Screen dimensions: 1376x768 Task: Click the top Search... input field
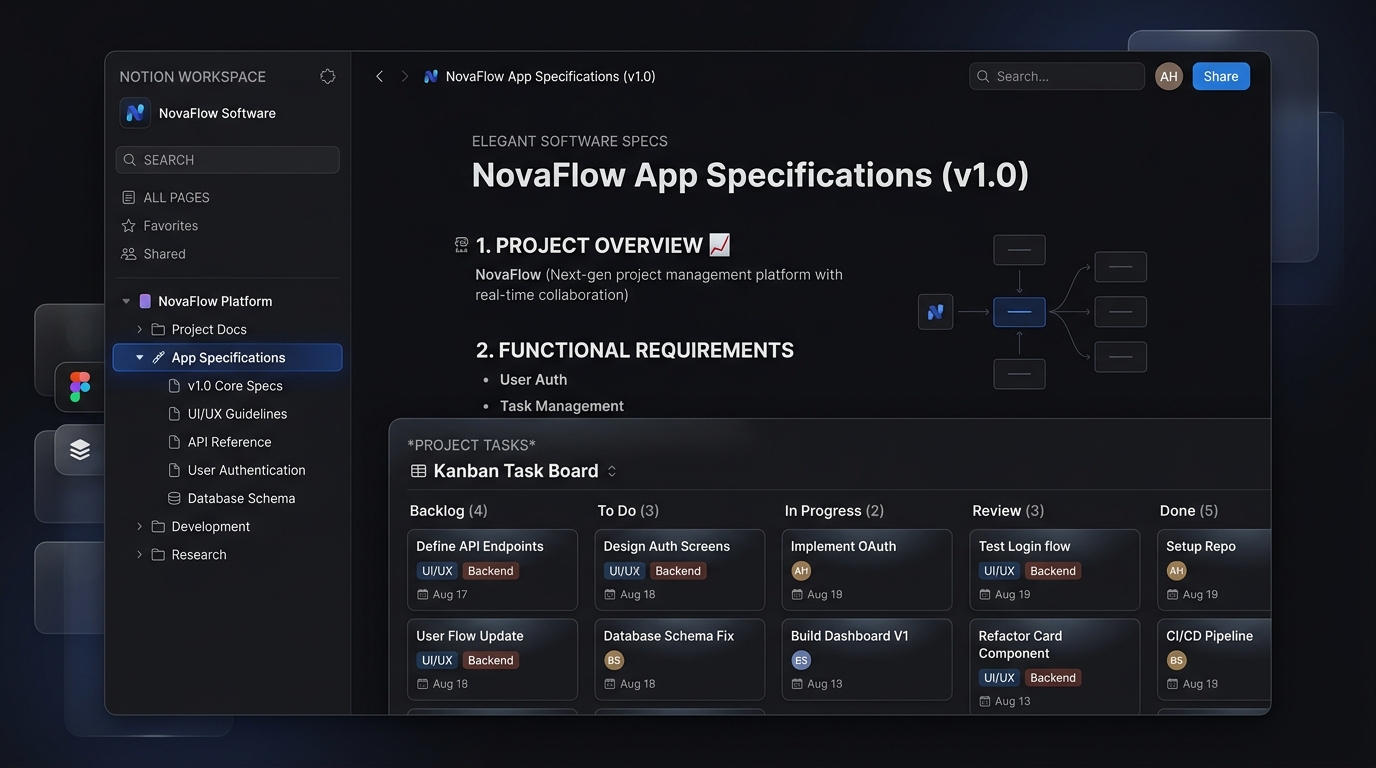point(1057,76)
